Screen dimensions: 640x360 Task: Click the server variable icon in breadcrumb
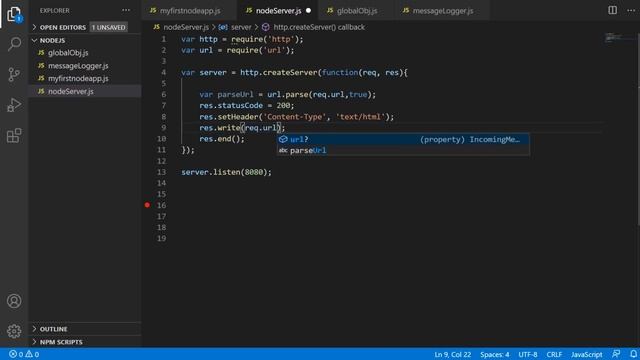coord(223,27)
